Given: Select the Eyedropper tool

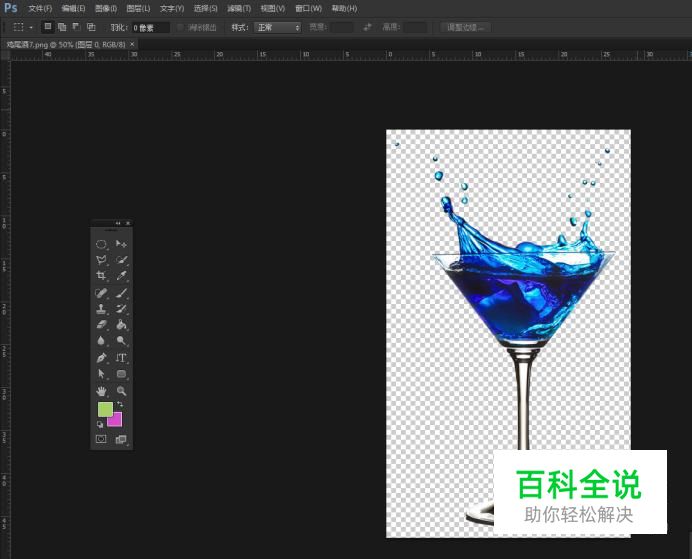Looking at the screenshot, I should [121, 275].
